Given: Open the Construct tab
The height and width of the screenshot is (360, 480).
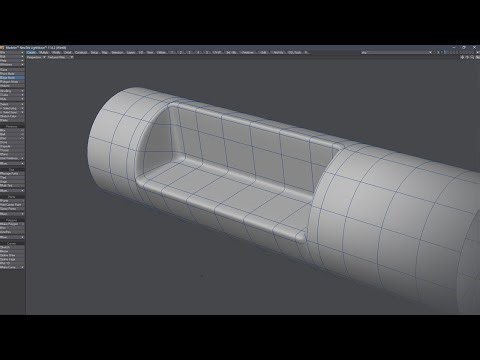Looking at the screenshot, I should click(81, 52).
